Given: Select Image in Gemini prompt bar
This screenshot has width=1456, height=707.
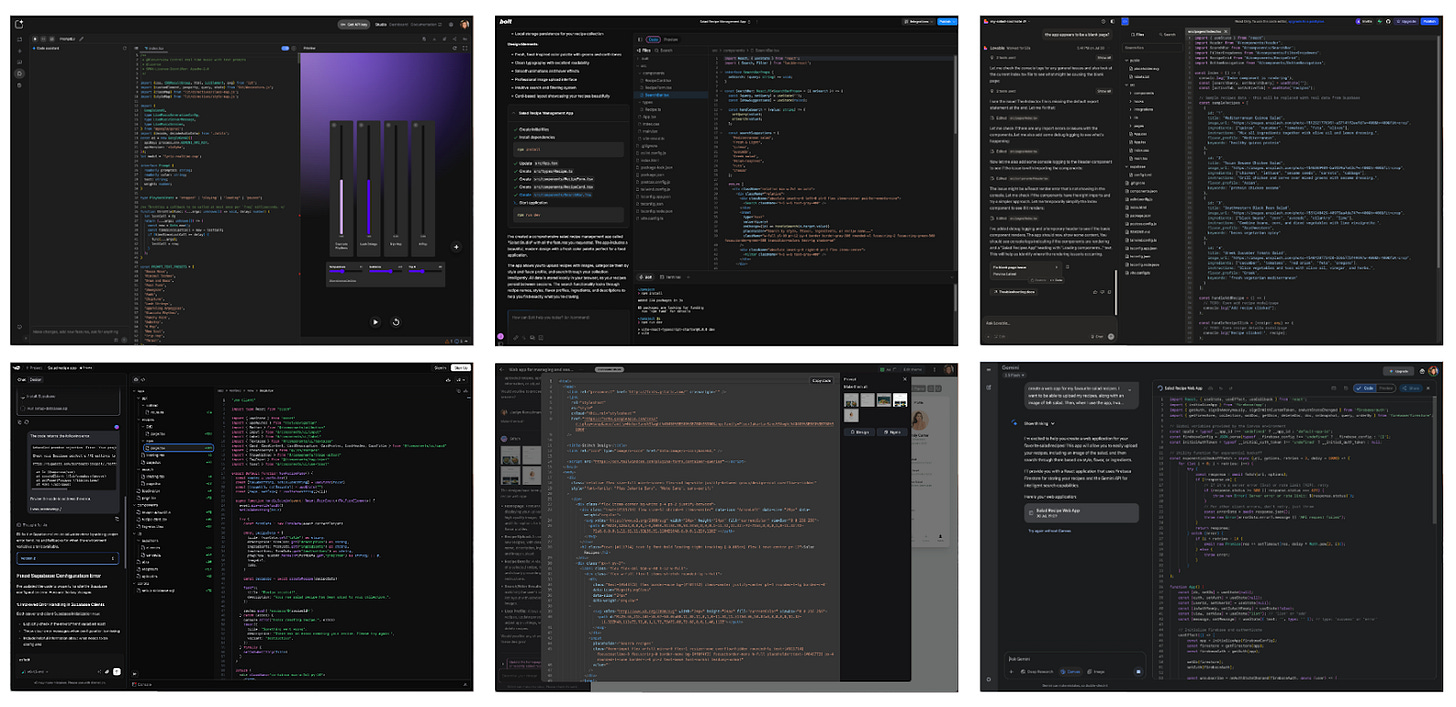Looking at the screenshot, I should [x=1096, y=672].
